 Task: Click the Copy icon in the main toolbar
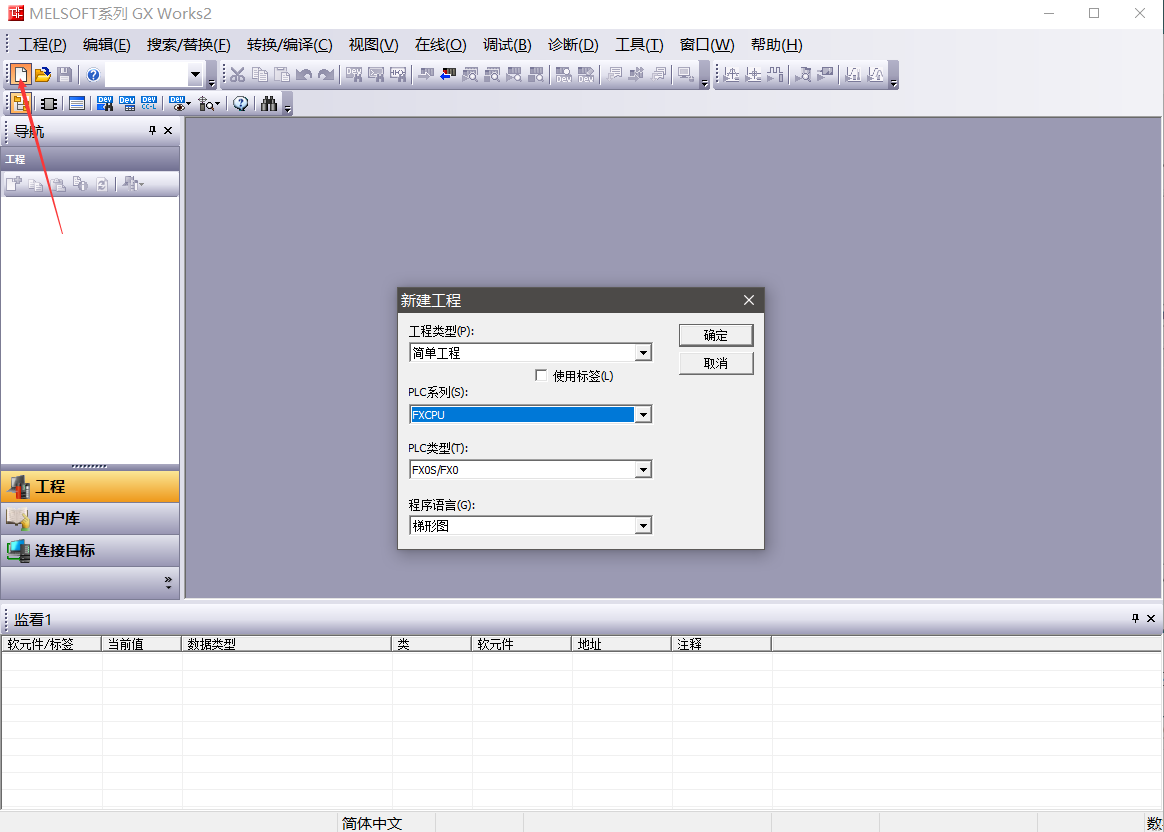click(x=260, y=74)
